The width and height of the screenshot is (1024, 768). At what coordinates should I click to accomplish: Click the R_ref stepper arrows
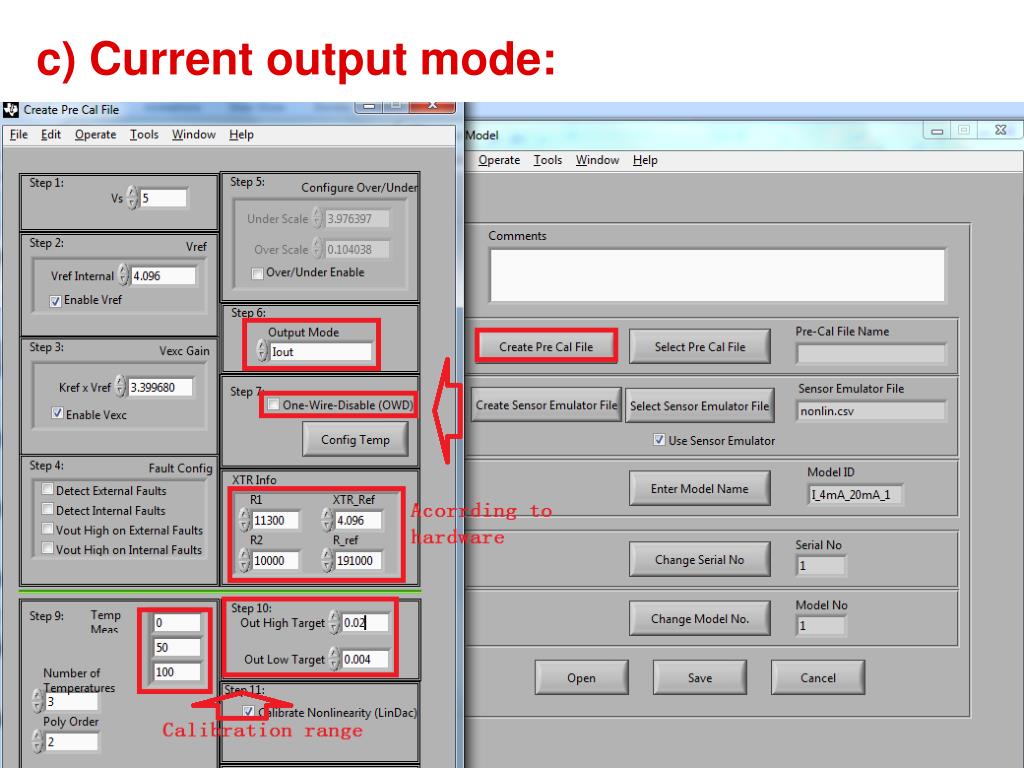point(328,560)
